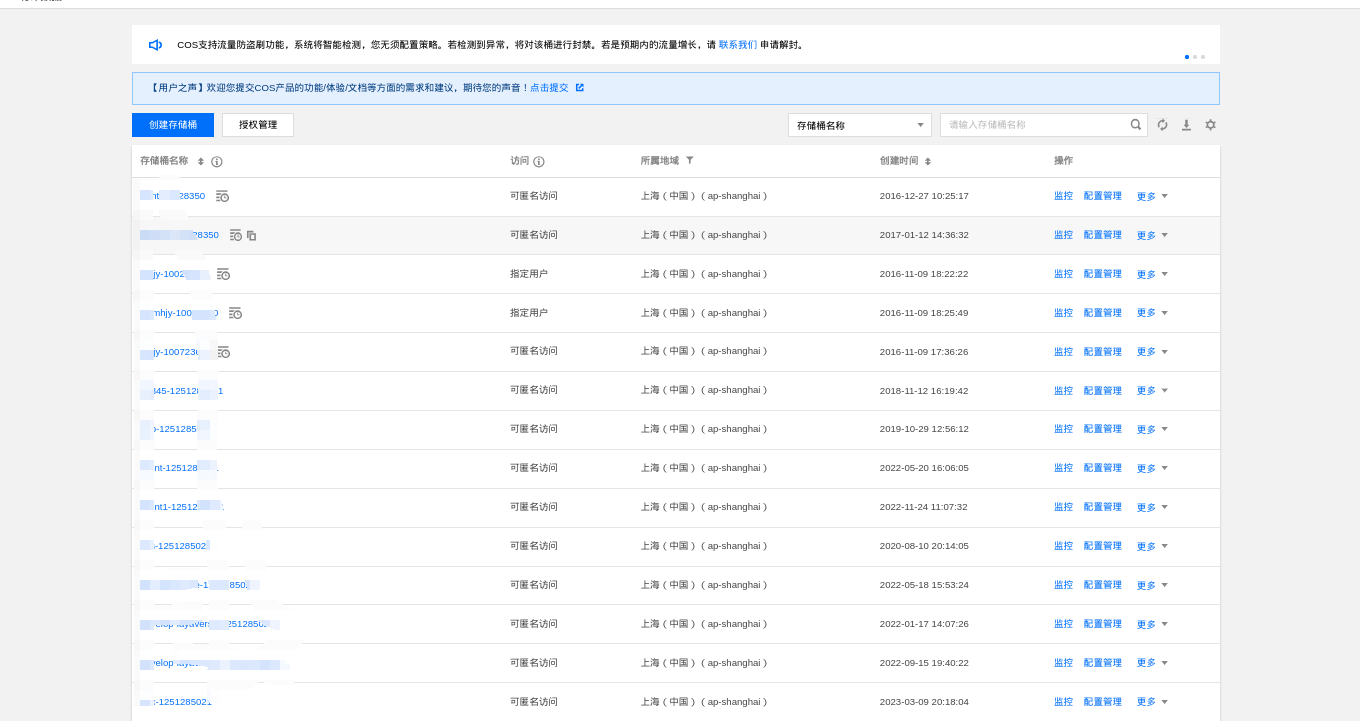Click the speaker announcement icon
Image resolution: width=1360 pixels, height=721 pixels.
tap(155, 45)
